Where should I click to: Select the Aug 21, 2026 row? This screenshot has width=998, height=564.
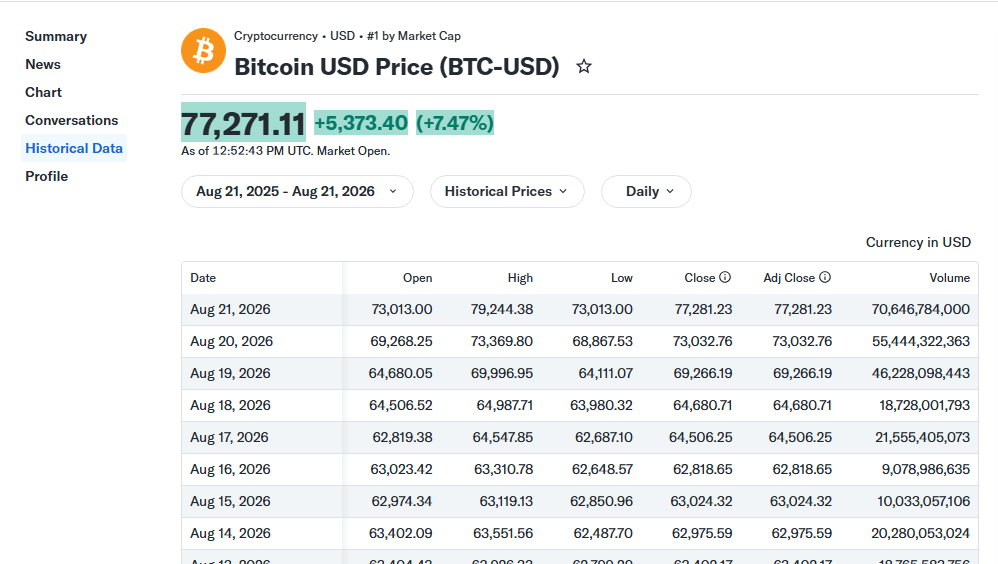(580, 309)
